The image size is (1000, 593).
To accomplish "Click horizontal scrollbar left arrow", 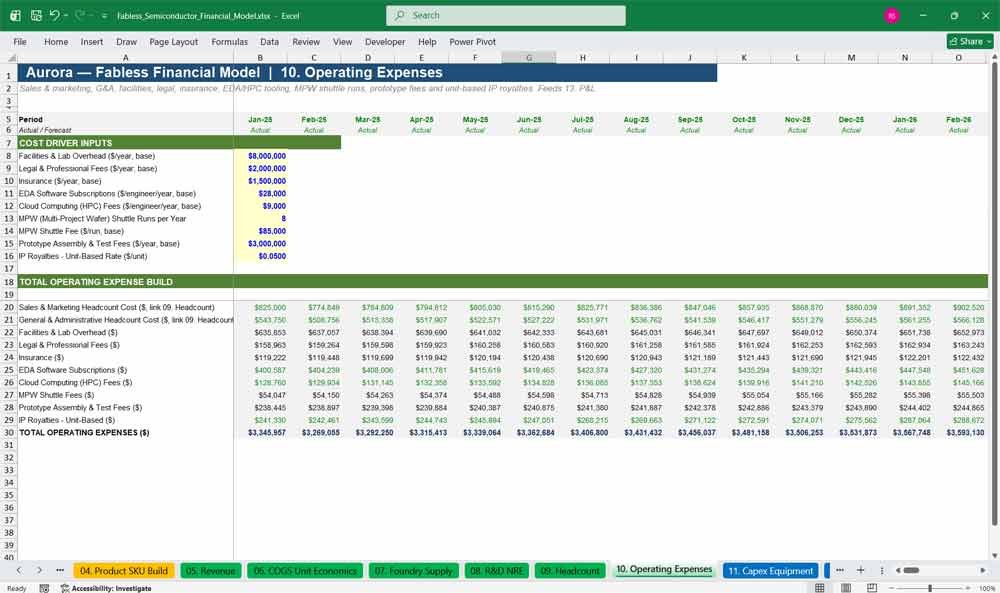I will tap(898, 570).
